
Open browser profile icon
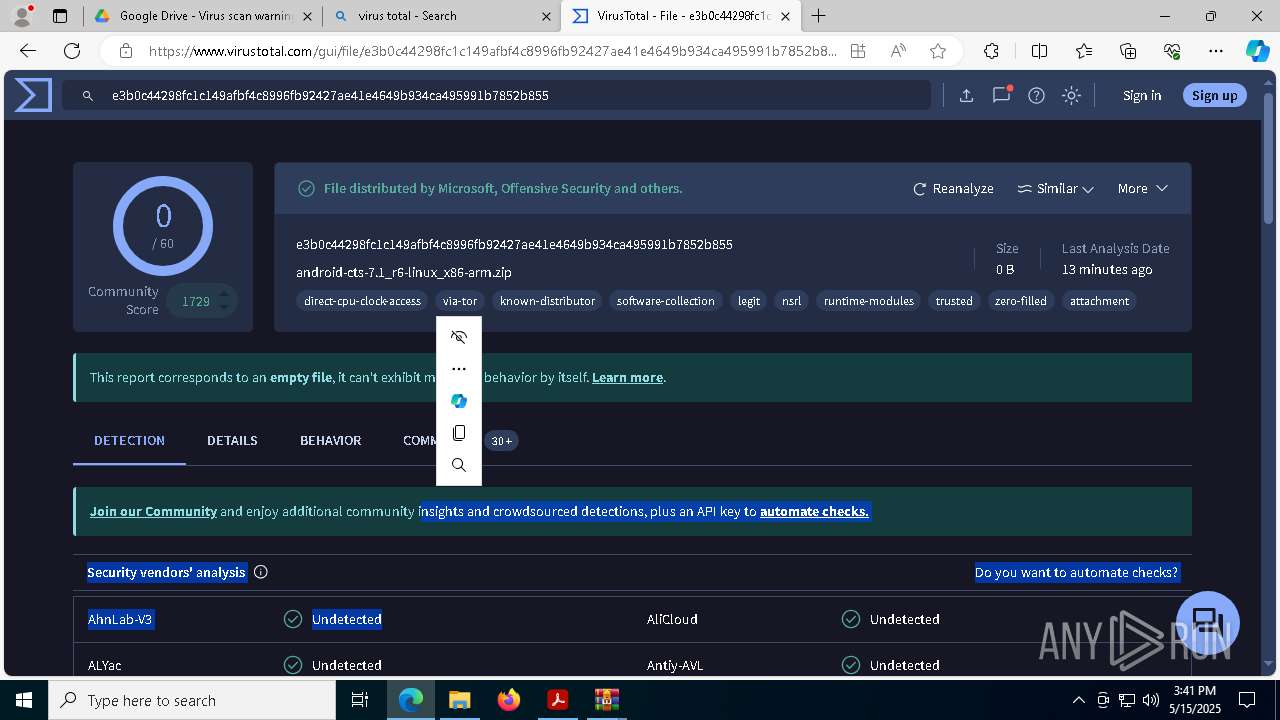click(x=22, y=16)
